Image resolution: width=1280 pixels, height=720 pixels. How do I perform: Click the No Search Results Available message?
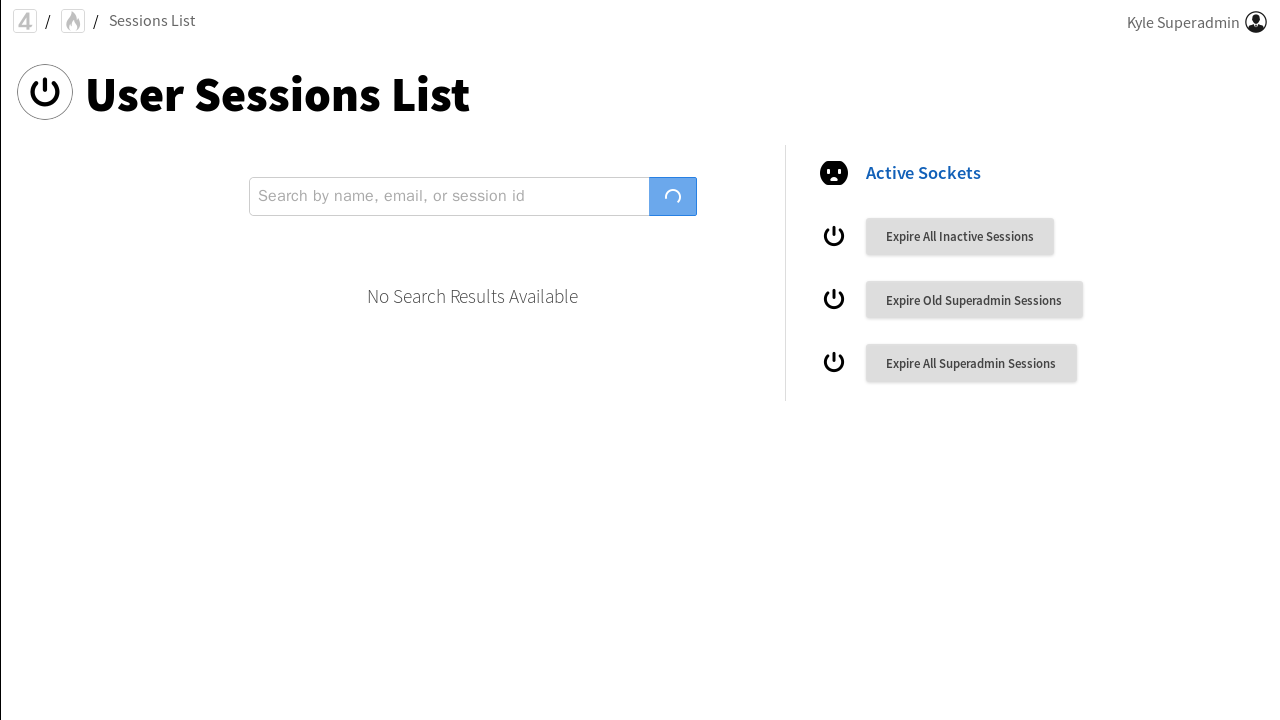pos(472,296)
